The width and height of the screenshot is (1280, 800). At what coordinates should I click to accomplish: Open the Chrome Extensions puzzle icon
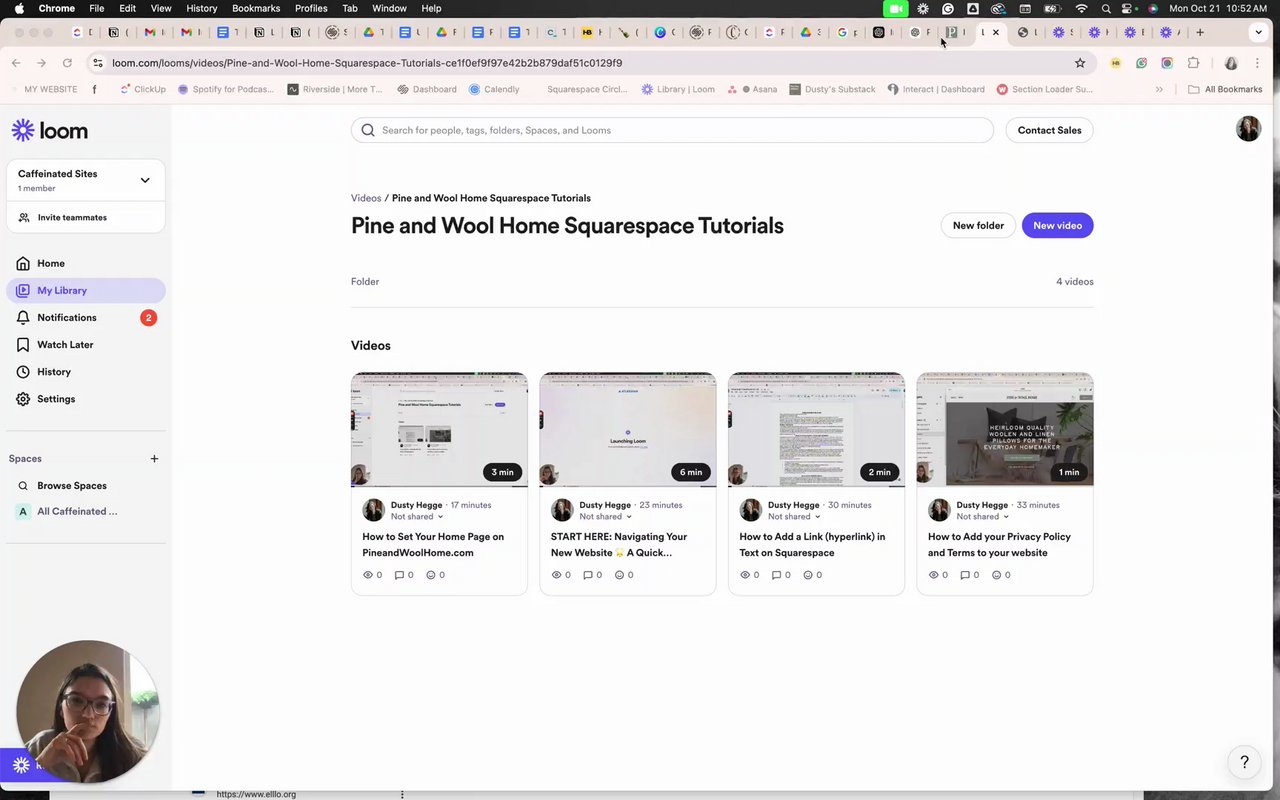(x=1193, y=63)
